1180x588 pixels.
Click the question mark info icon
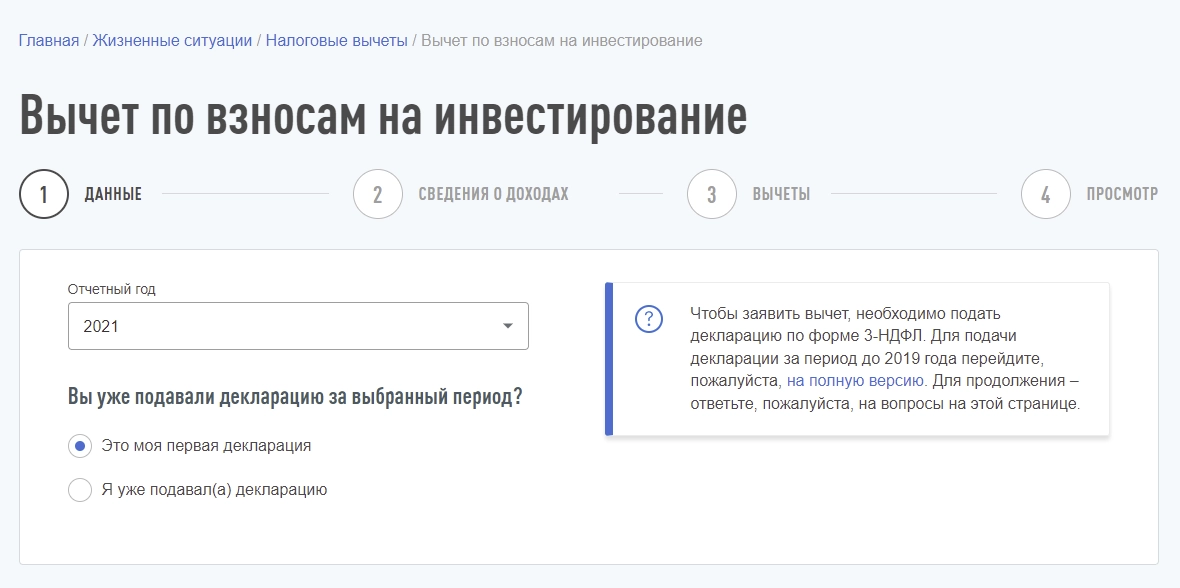(x=649, y=318)
